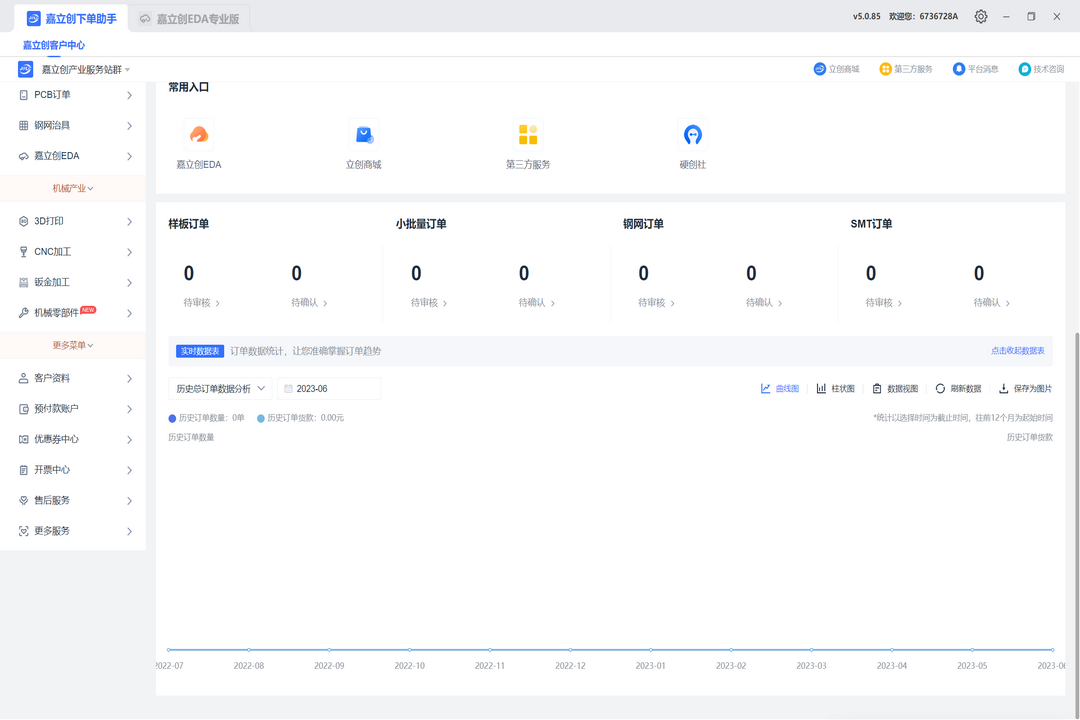Toggle 历史订单数量 legend series
This screenshot has height=720, width=1080.
click(x=207, y=418)
